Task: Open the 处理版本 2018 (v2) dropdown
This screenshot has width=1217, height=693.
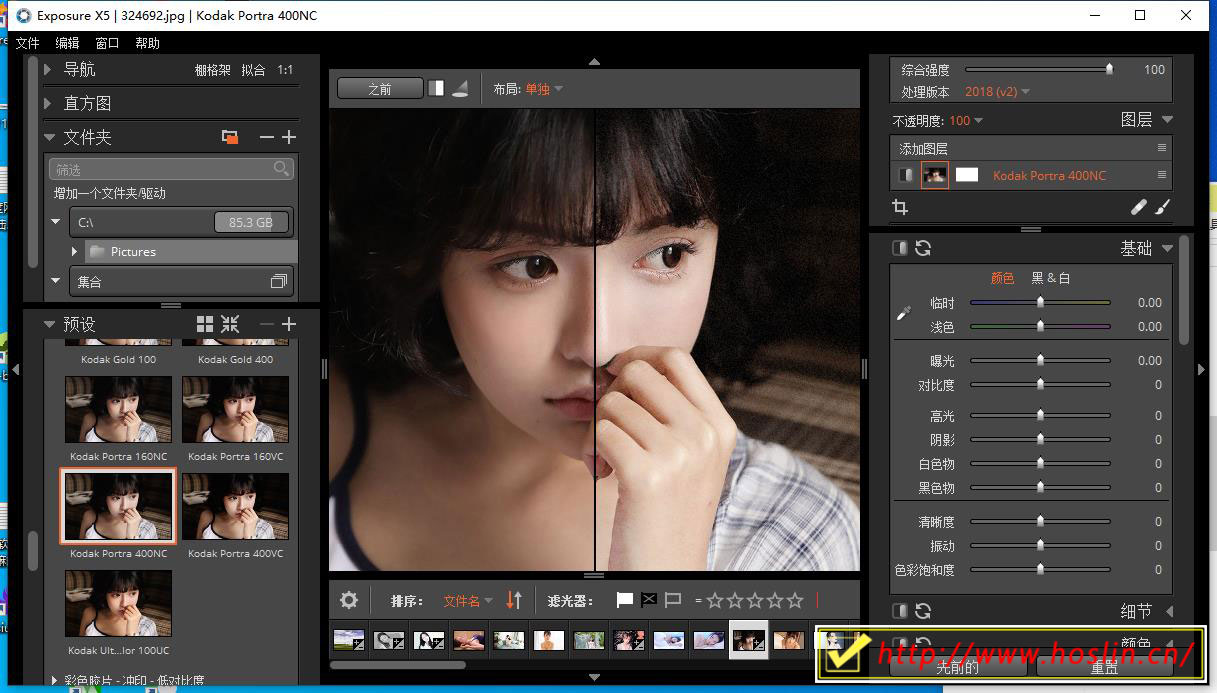Action: tap(997, 92)
